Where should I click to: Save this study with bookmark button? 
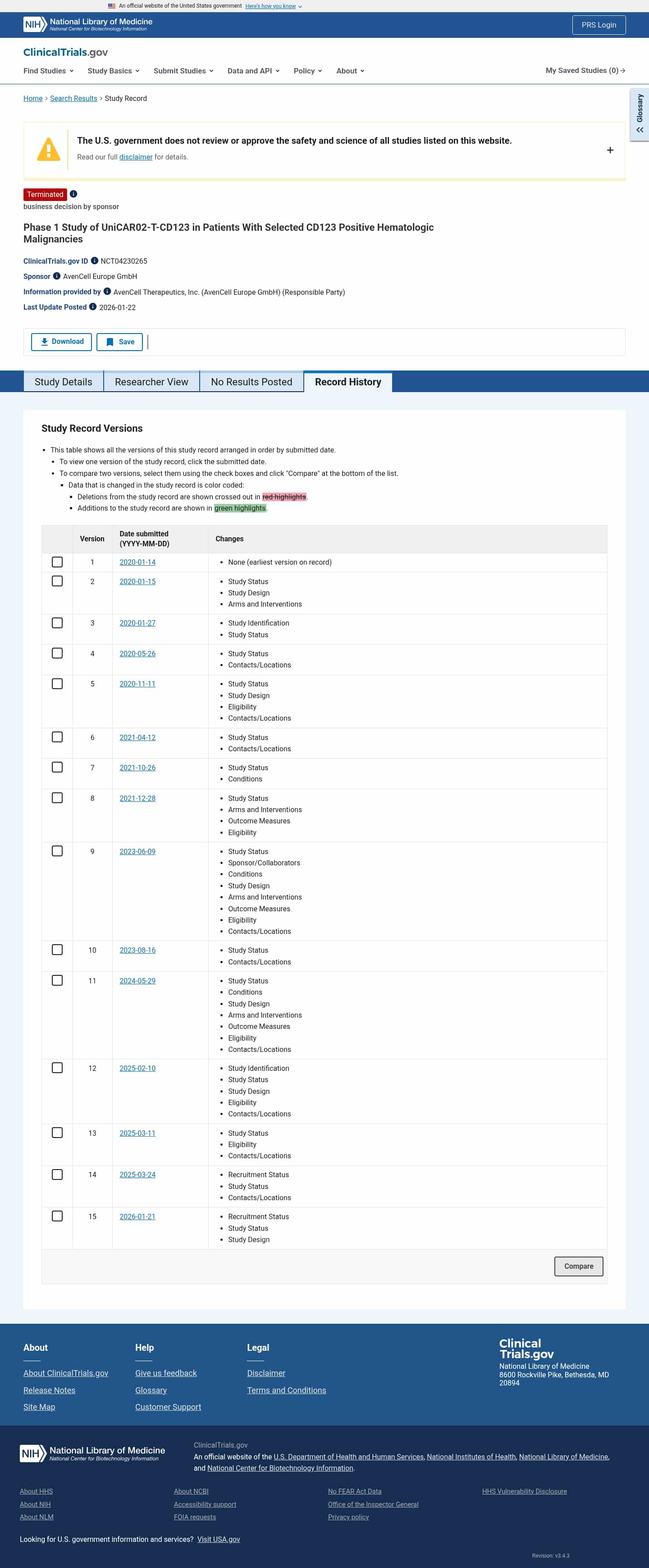pos(119,342)
